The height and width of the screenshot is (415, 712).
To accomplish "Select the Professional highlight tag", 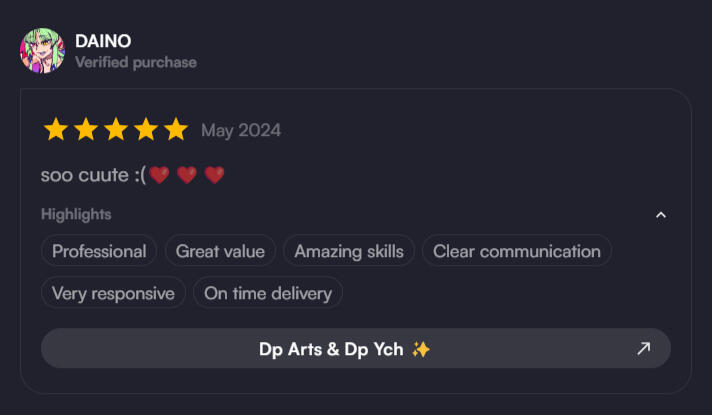I will [x=99, y=251].
